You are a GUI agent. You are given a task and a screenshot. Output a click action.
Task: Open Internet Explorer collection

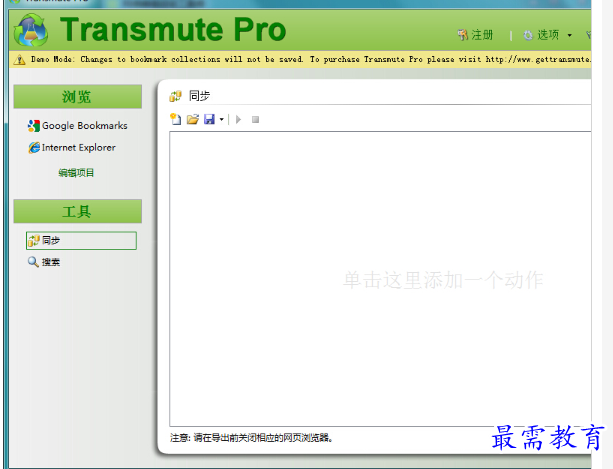72,147
